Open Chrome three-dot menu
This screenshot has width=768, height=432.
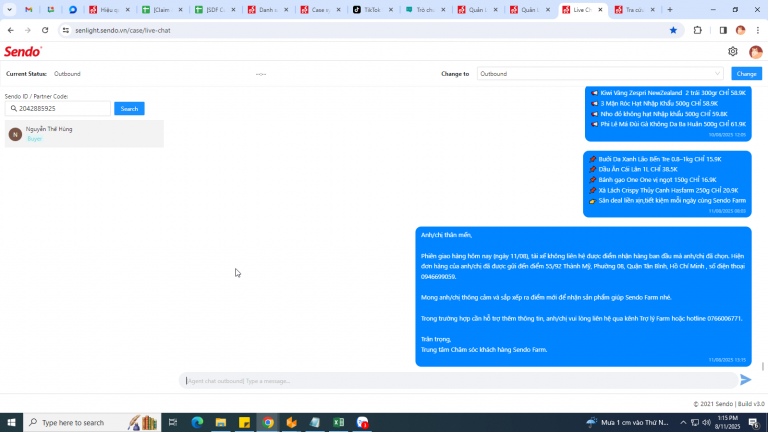(758, 30)
